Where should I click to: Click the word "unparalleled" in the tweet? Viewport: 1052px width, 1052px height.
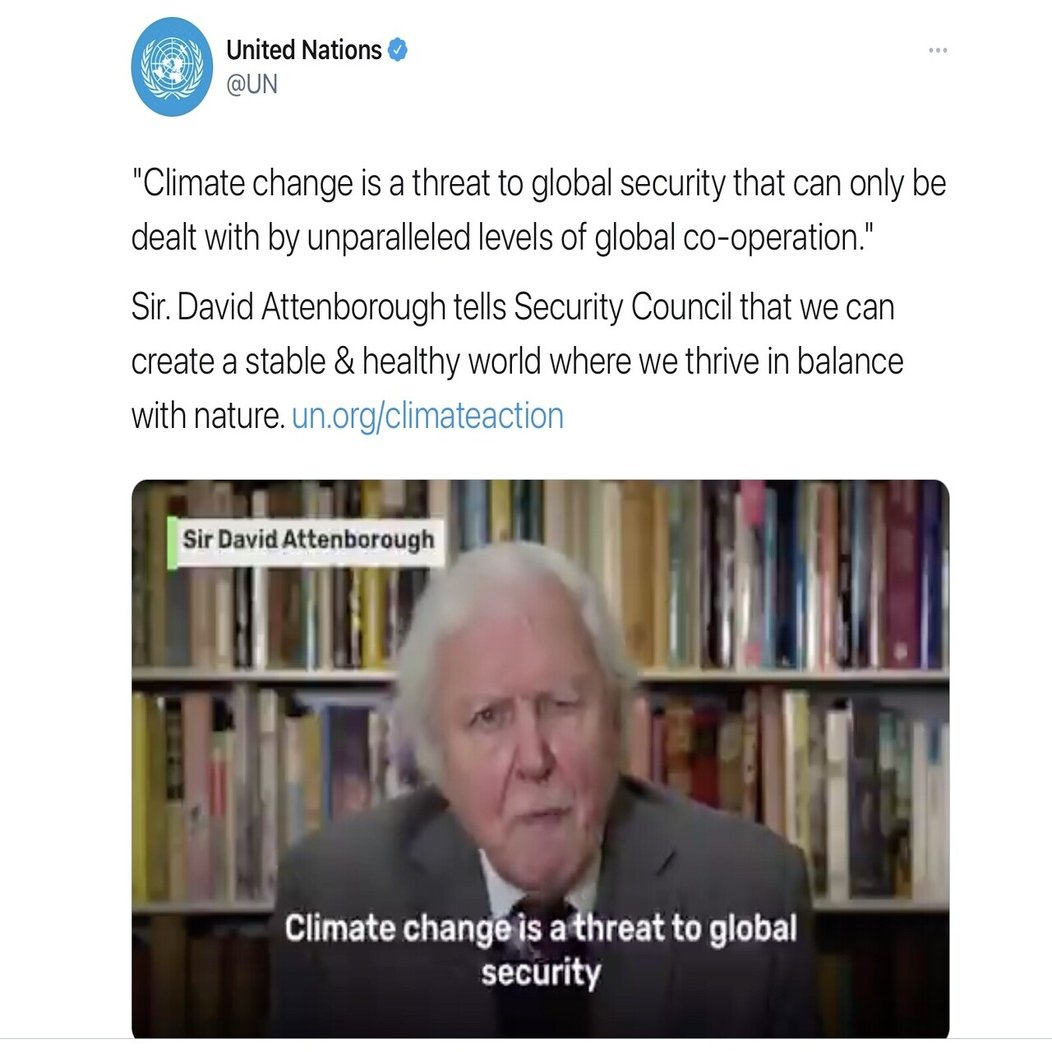point(389,238)
